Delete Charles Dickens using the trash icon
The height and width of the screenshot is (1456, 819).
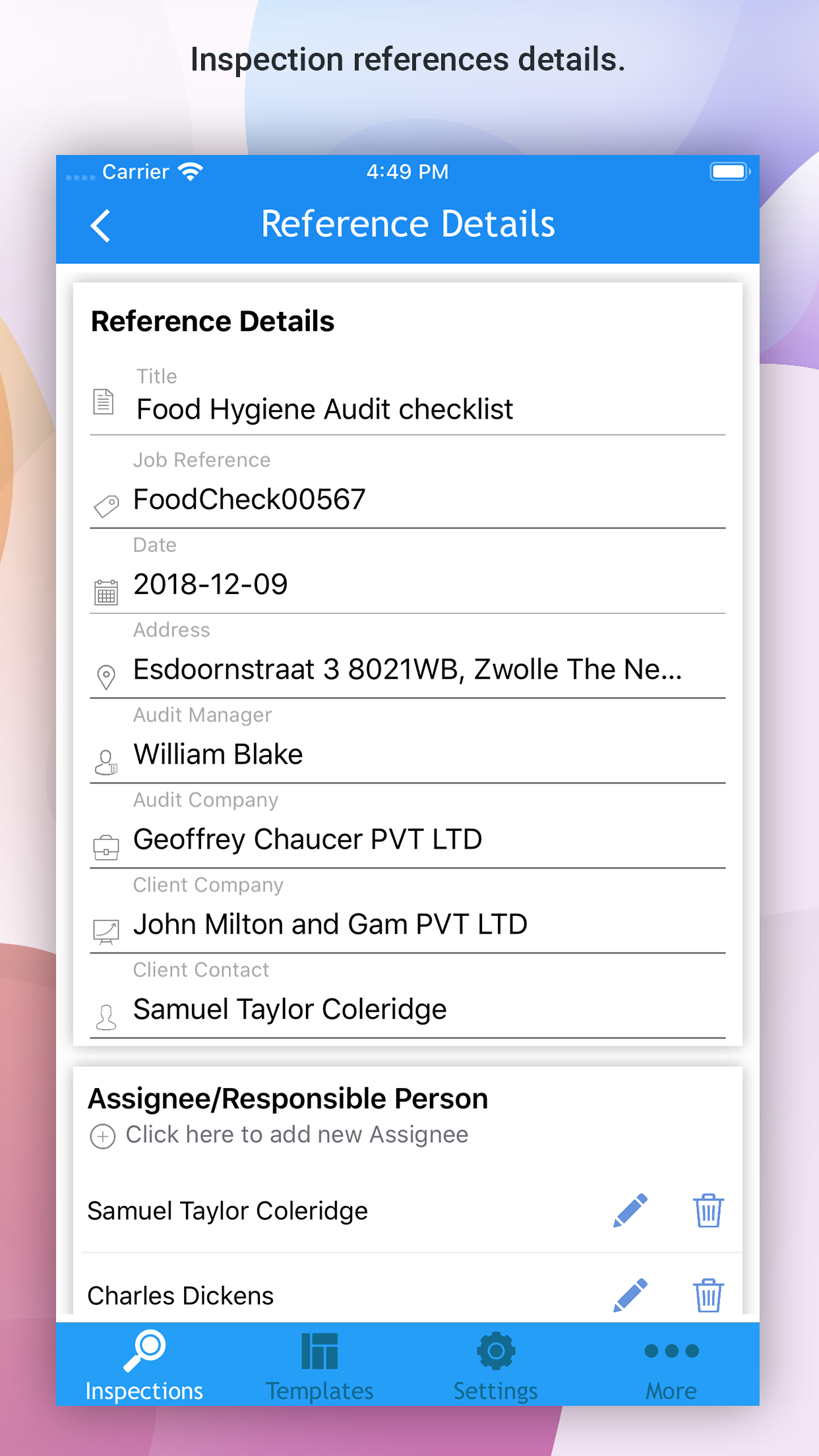tap(708, 1295)
